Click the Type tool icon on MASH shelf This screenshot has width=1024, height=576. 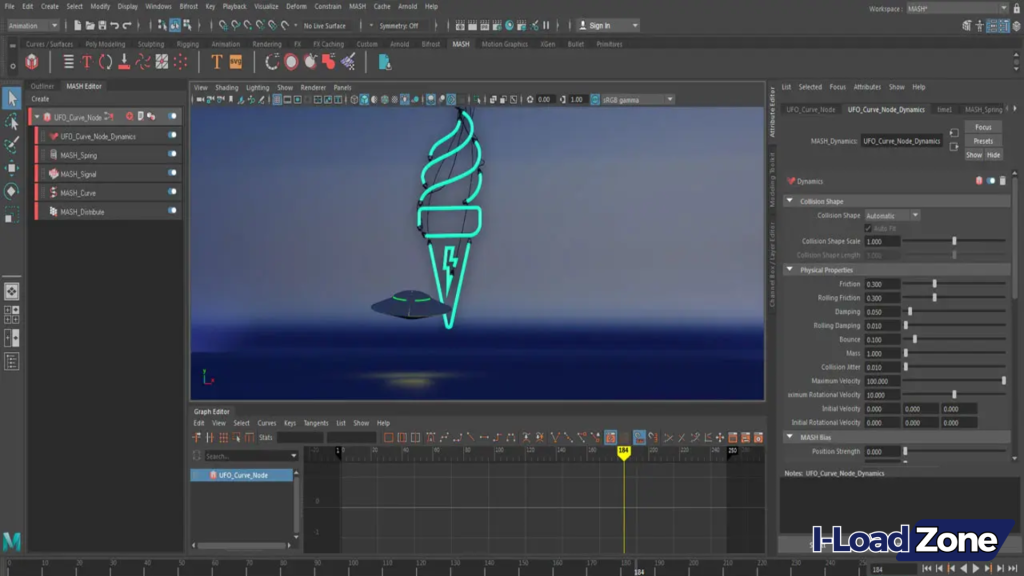[x=215, y=61]
